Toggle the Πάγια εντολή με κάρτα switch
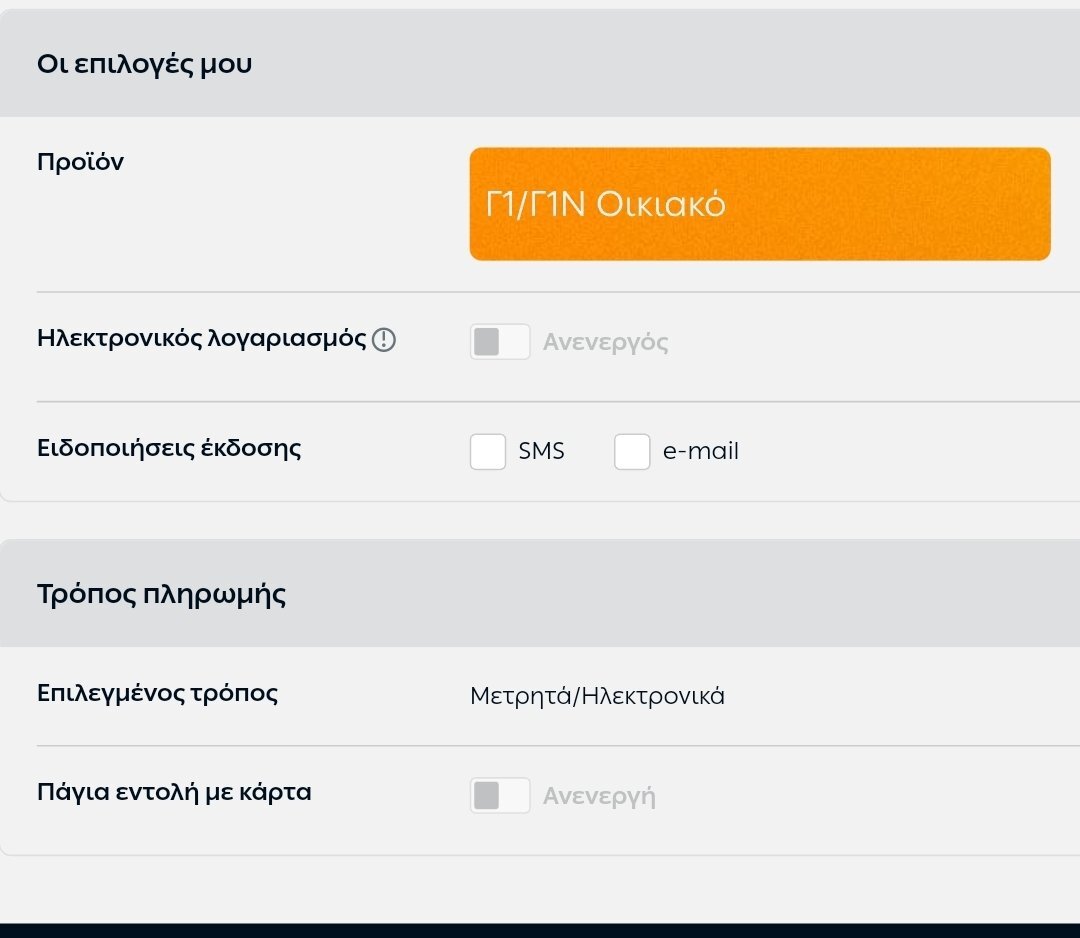This screenshot has height=938, width=1080. tap(500, 795)
